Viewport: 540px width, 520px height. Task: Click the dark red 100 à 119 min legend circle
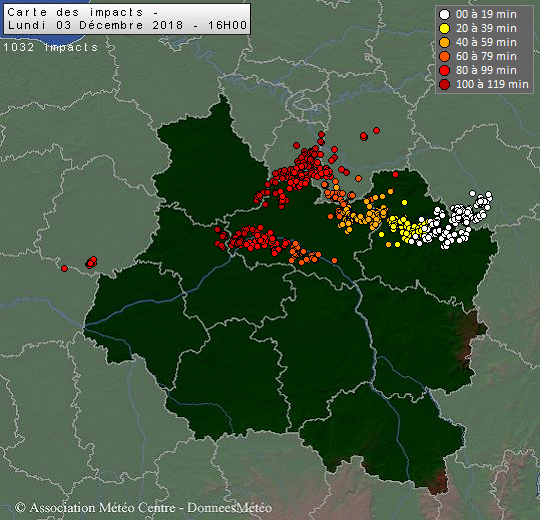[x=445, y=84]
